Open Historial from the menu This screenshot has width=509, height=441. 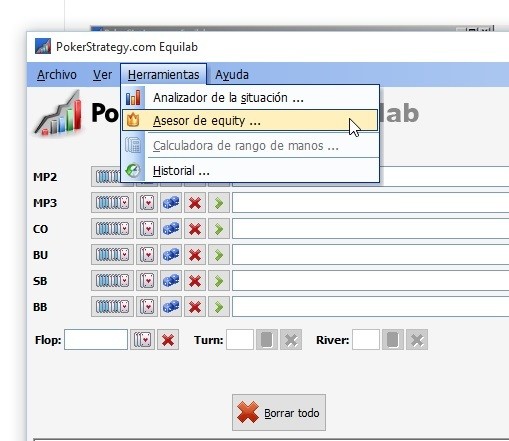pos(250,171)
